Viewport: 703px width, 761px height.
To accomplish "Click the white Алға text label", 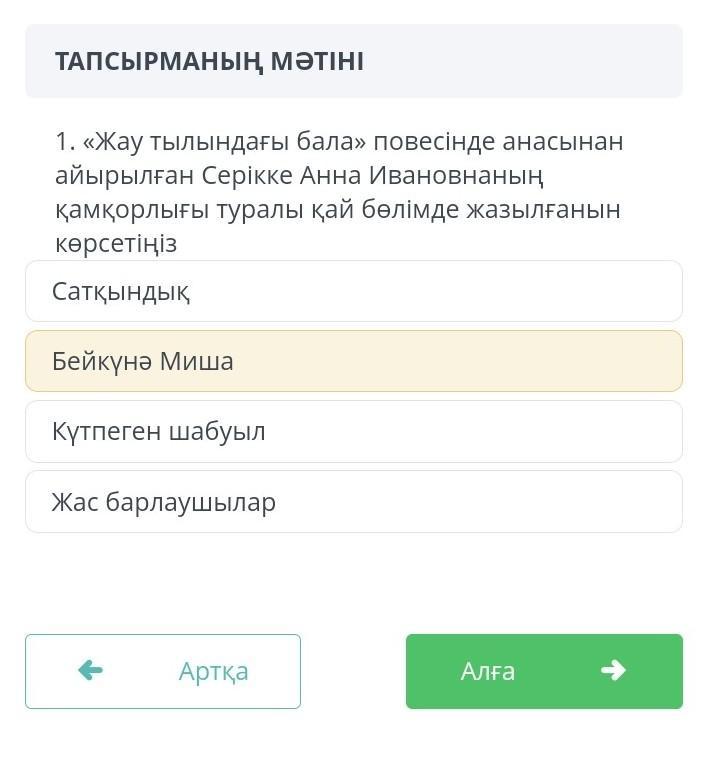I will click(487, 672).
